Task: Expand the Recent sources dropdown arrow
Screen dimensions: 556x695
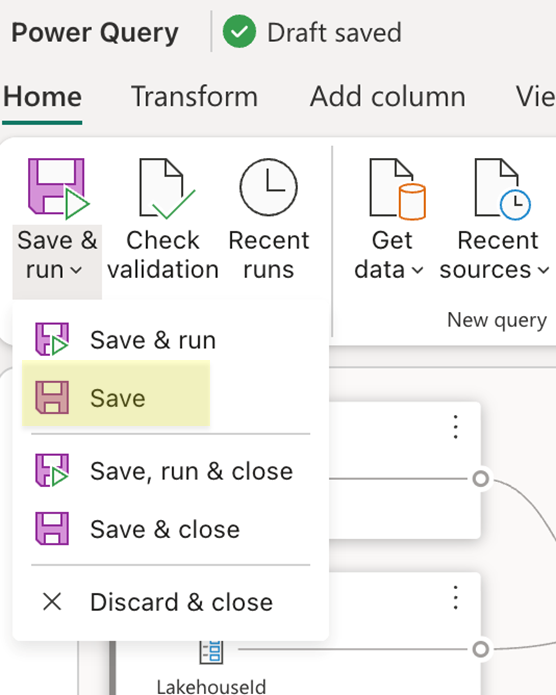Action: pos(544,270)
